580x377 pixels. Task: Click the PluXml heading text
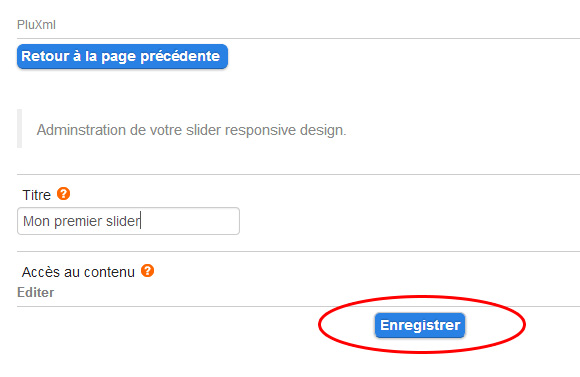point(36,25)
